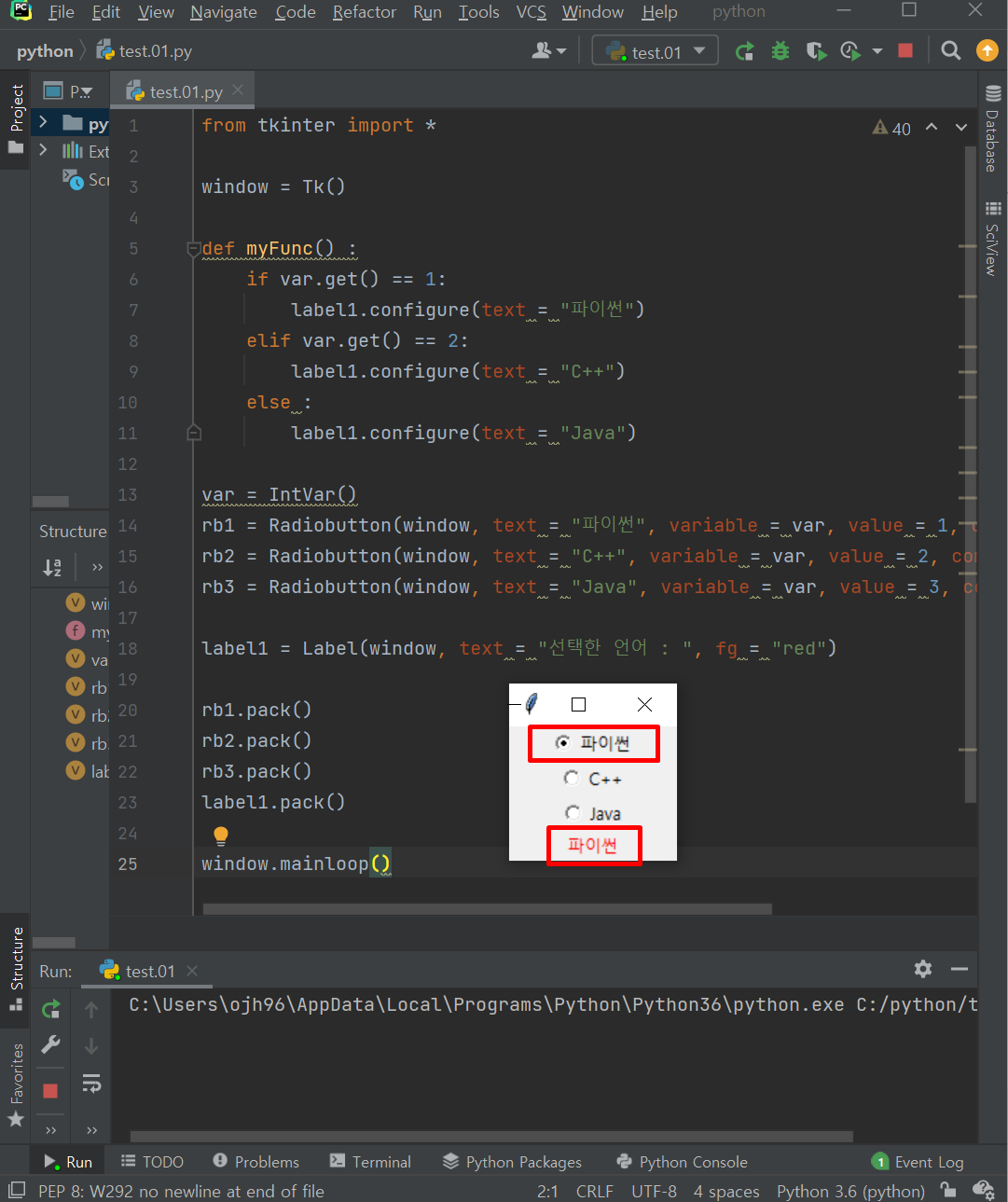
Task: Click the lock icon in status bar
Action: point(948,1189)
